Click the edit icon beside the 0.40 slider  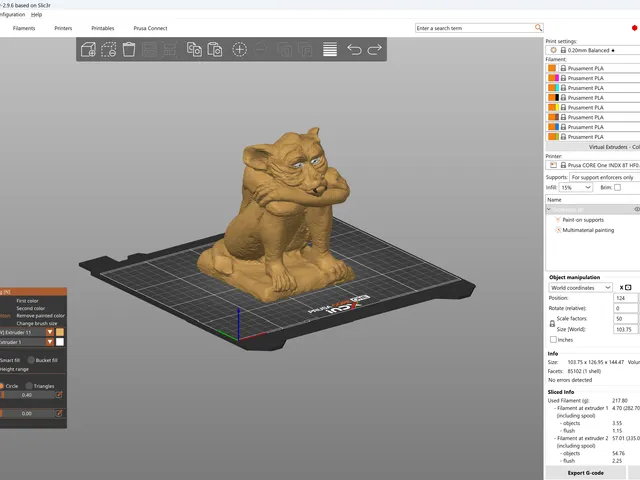[x=59, y=395]
